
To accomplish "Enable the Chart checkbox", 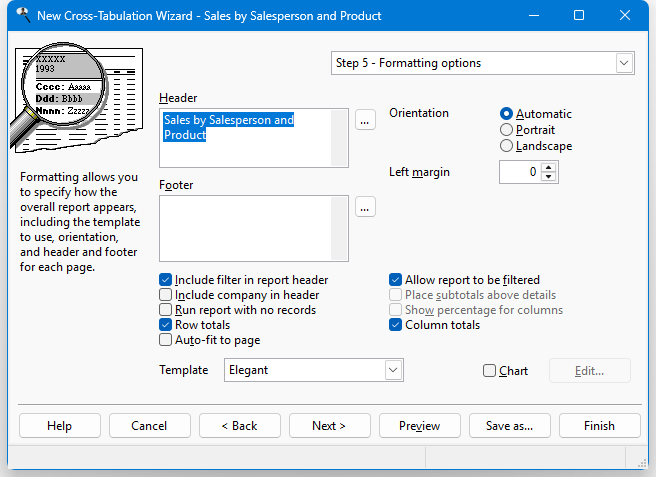I will (489, 371).
